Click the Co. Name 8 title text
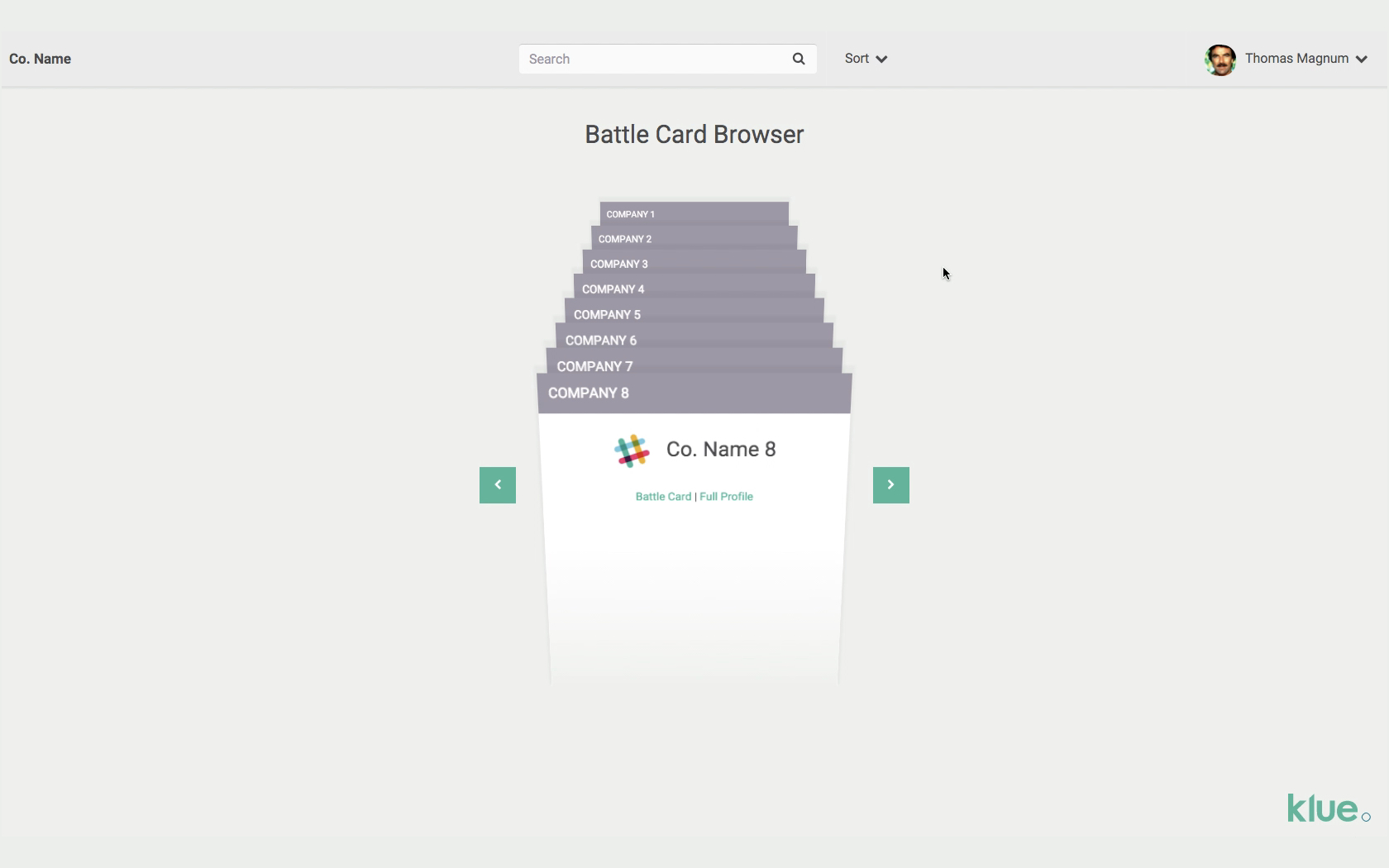Screen dimensions: 1389x868 pos(721,450)
